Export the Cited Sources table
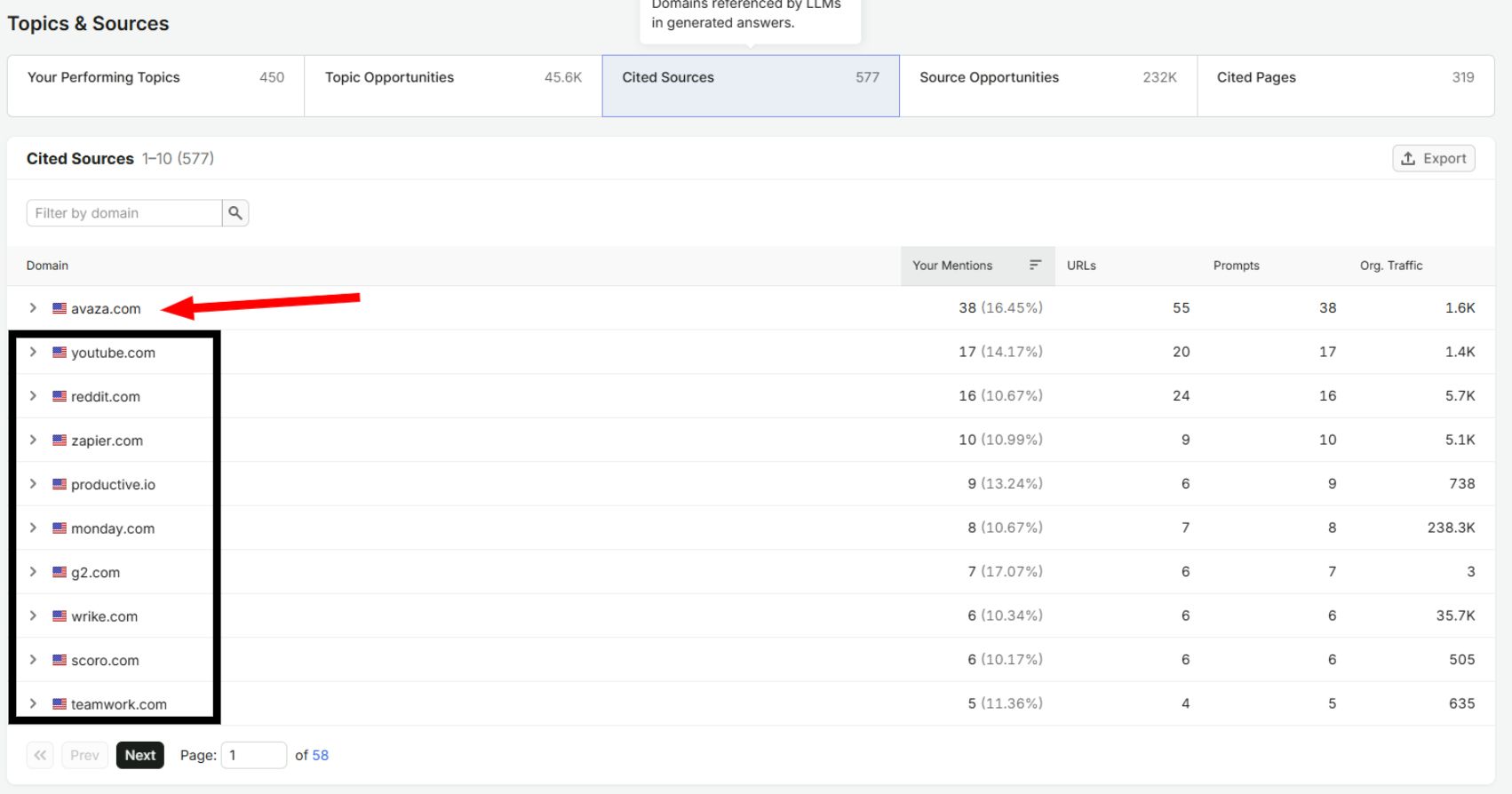The image size is (1512, 794). [1434, 158]
